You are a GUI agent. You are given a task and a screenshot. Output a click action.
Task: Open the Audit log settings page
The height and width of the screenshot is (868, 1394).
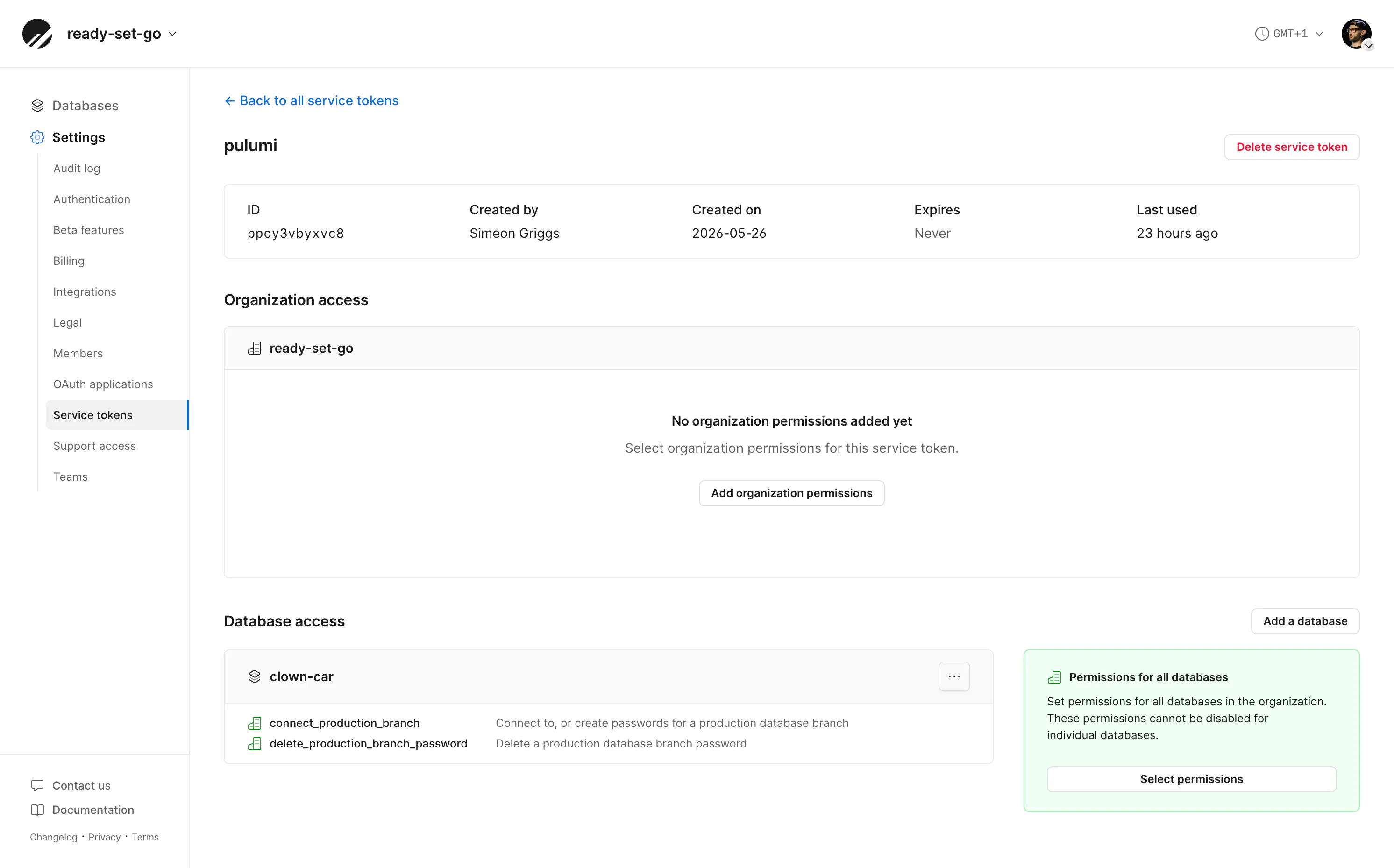pos(77,168)
